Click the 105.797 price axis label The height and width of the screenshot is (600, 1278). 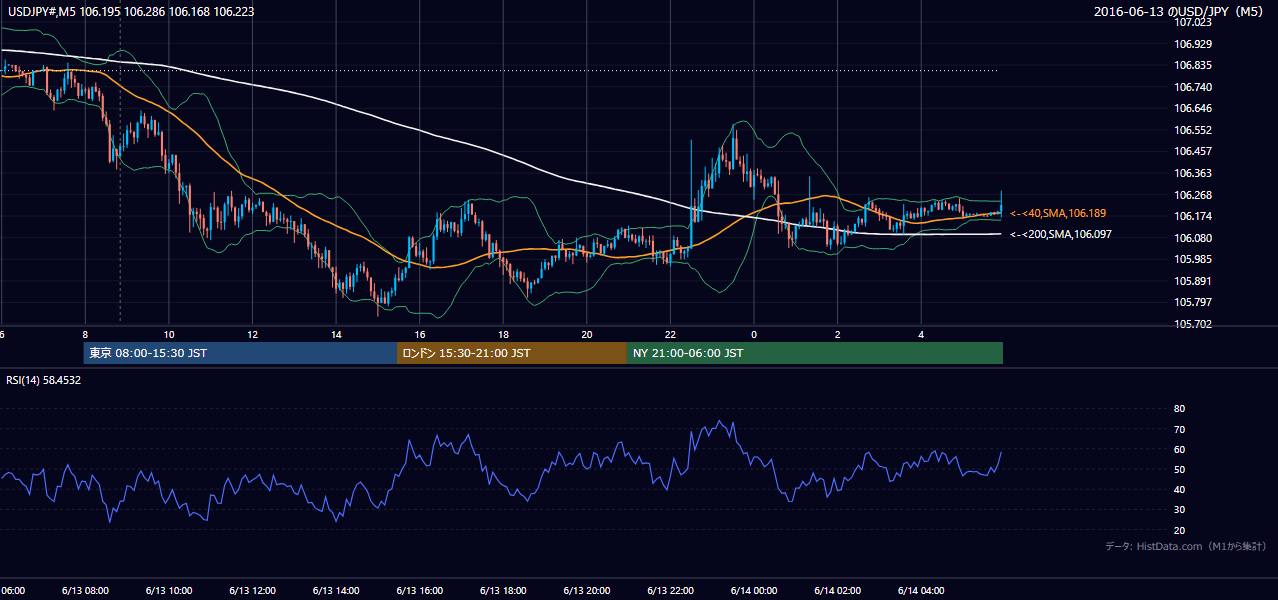[1193, 302]
